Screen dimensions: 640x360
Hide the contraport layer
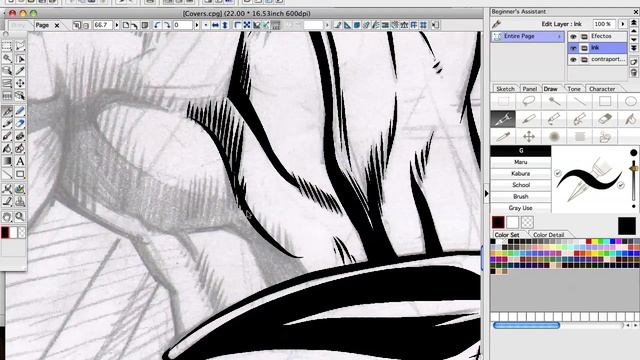tap(573, 60)
